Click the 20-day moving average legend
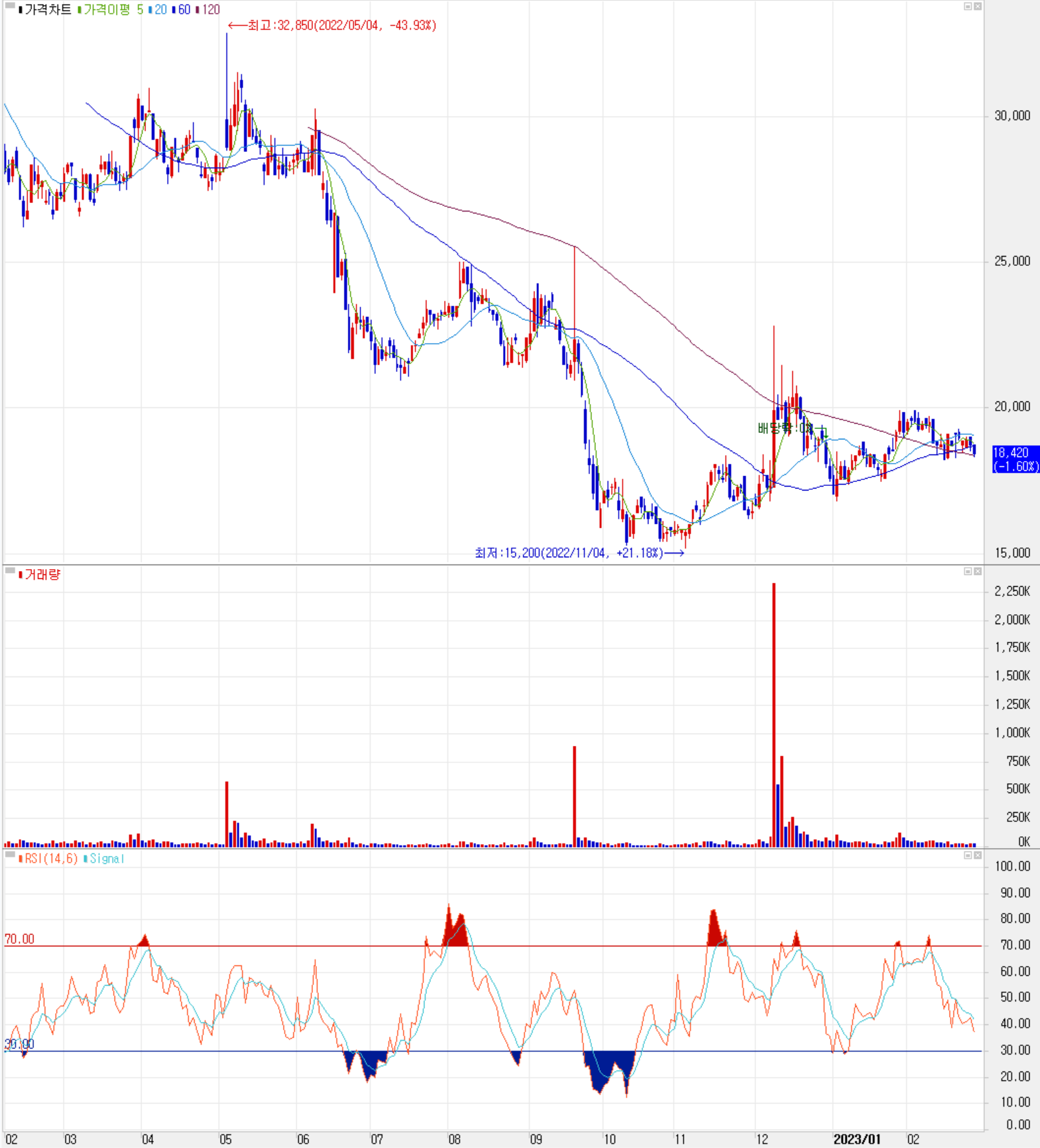 [x=158, y=10]
